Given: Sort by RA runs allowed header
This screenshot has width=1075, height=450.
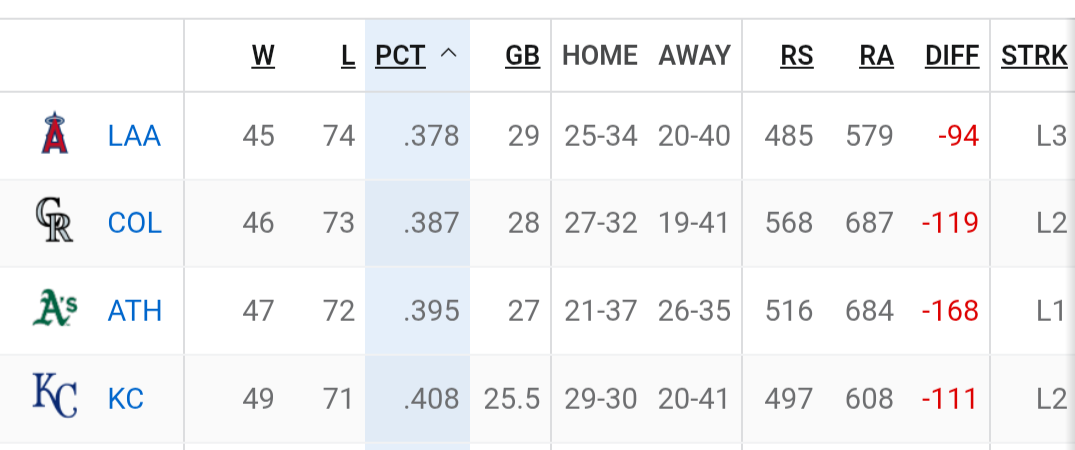Looking at the screenshot, I should click(877, 56).
